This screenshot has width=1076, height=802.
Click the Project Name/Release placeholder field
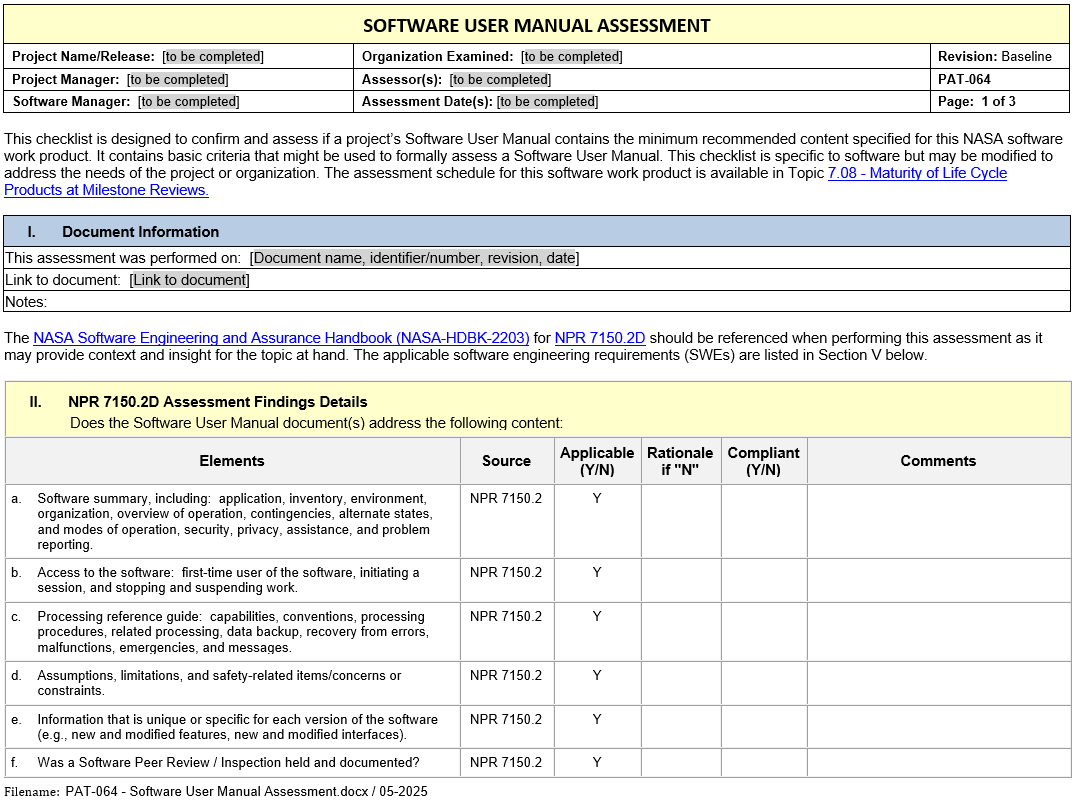point(213,57)
